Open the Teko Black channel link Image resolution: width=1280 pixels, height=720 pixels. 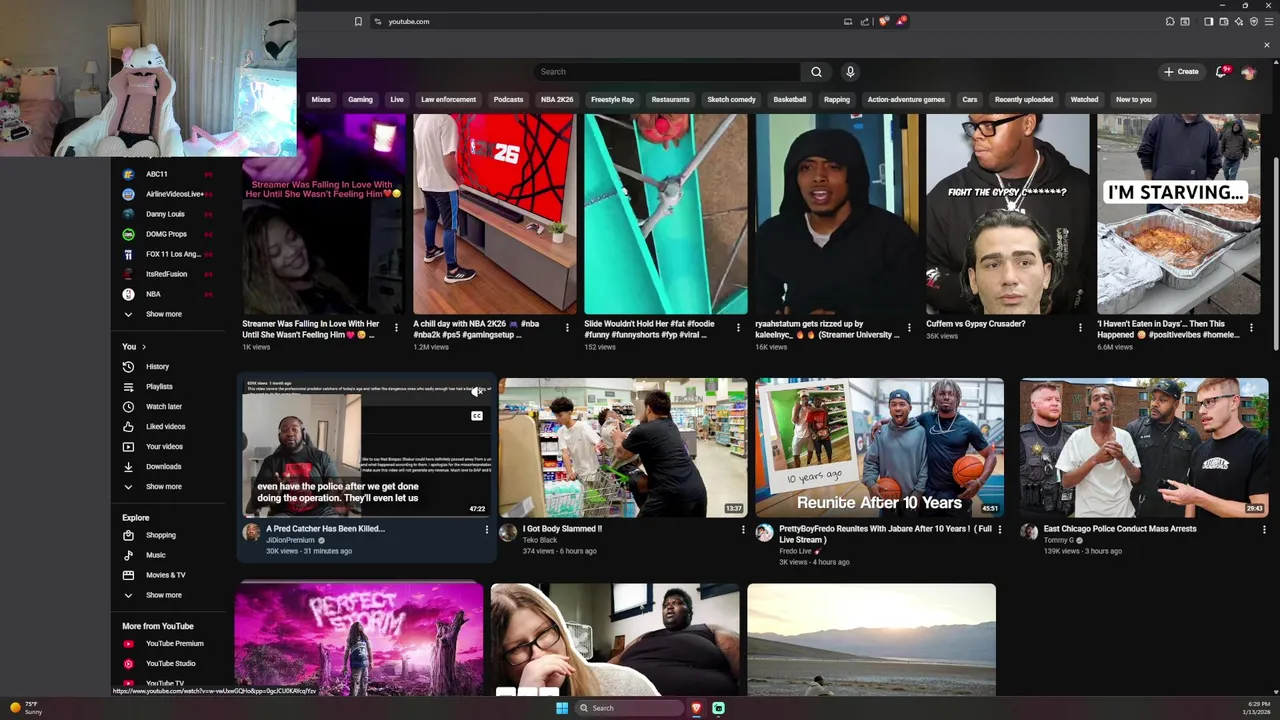point(540,540)
